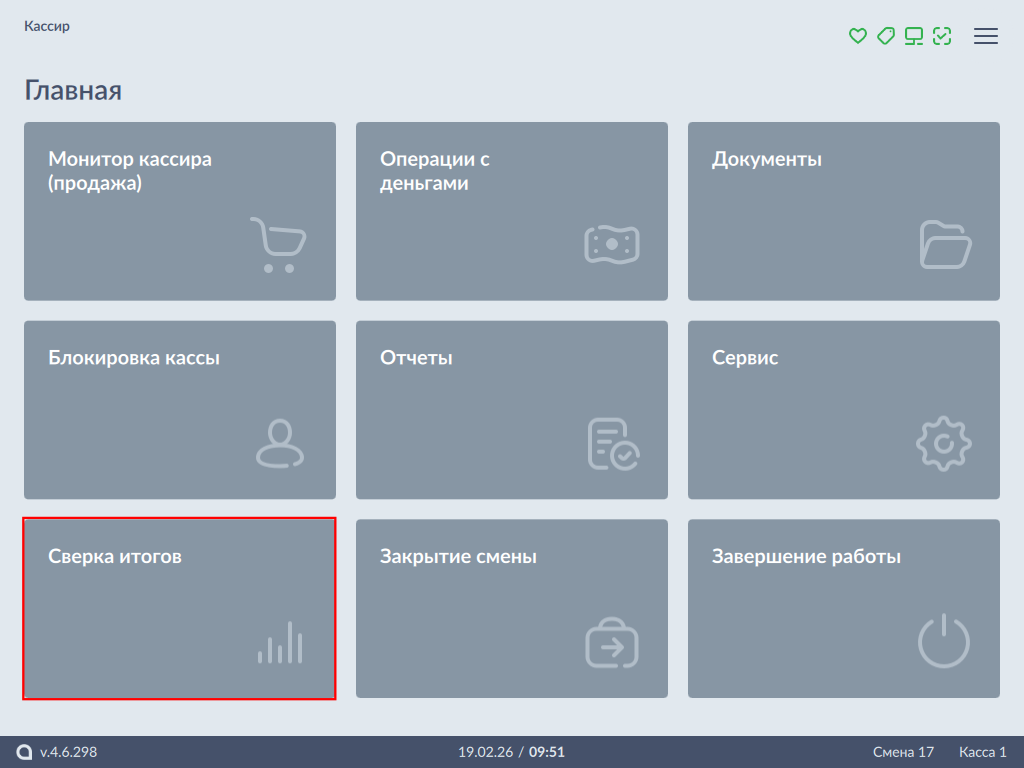Open Монитор кассира (продажа)
Image resolution: width=1024 pixels, height=768 pixels.
click(x=179, y=211)
